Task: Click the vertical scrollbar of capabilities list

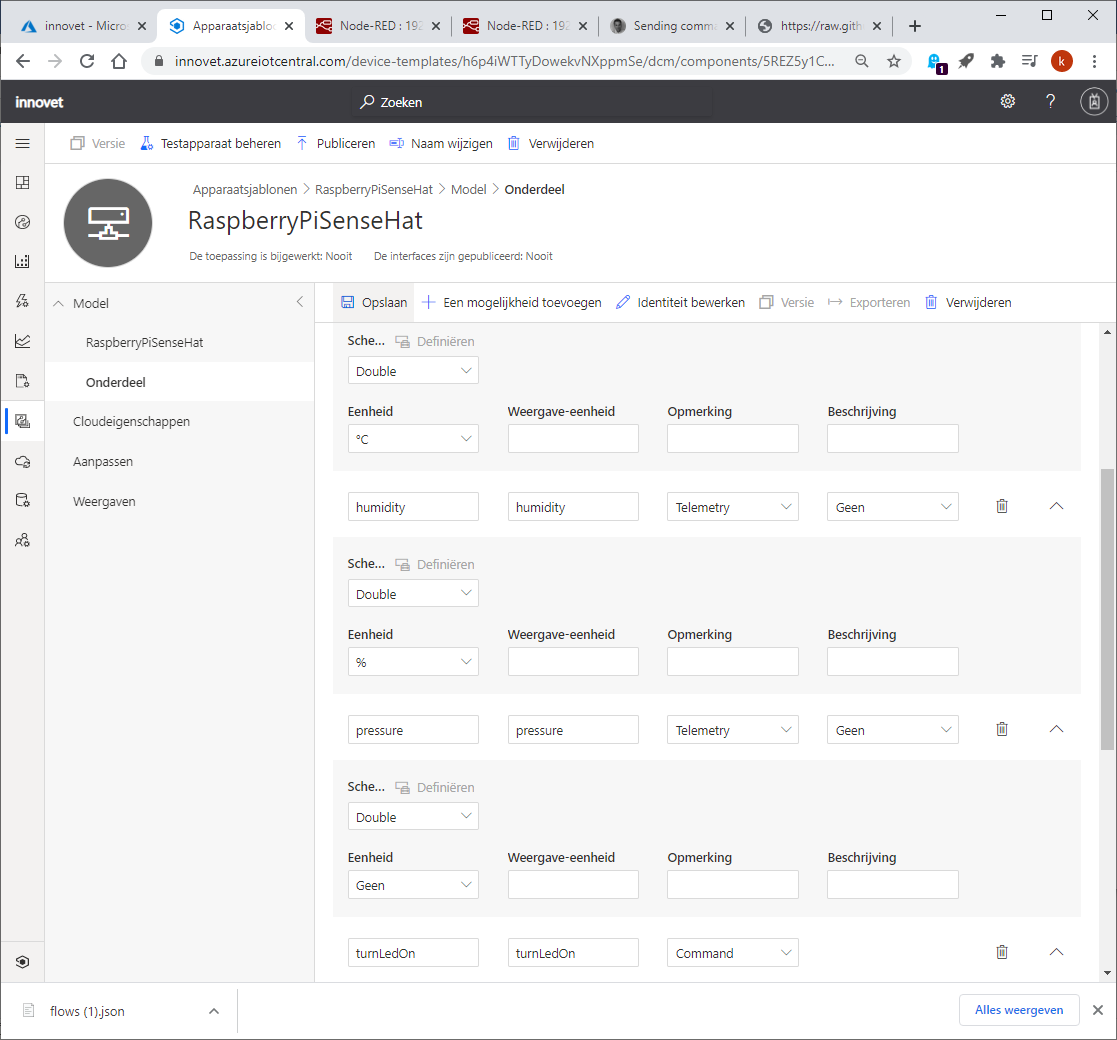Action: click(x=1107, y=609)
